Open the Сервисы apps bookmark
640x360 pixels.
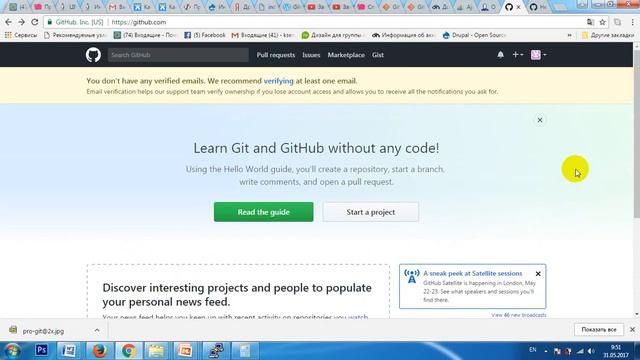[21, 35]
